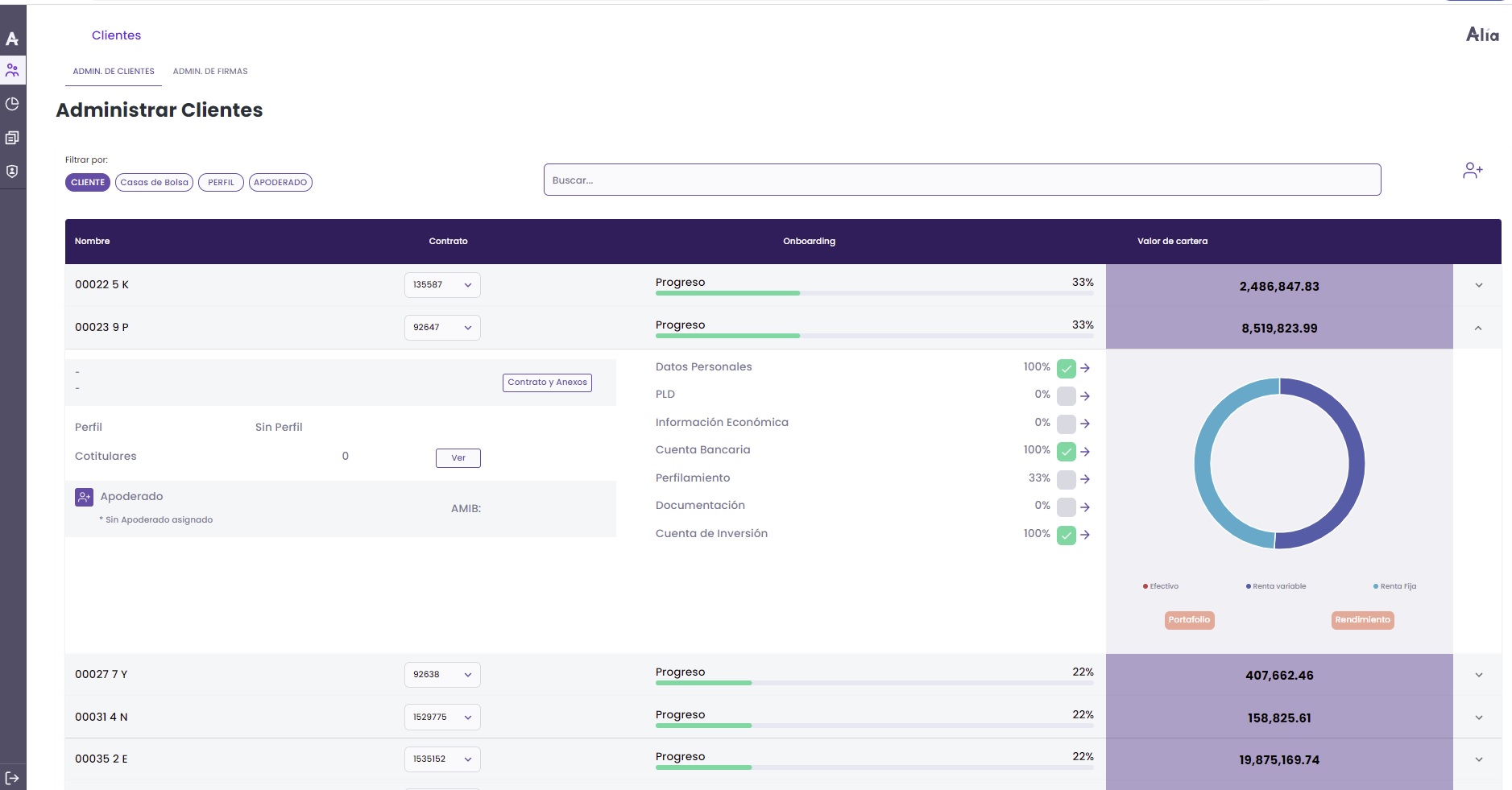
Task: Collapse row 00023 9 P chevron
Action: [1479, 328]
